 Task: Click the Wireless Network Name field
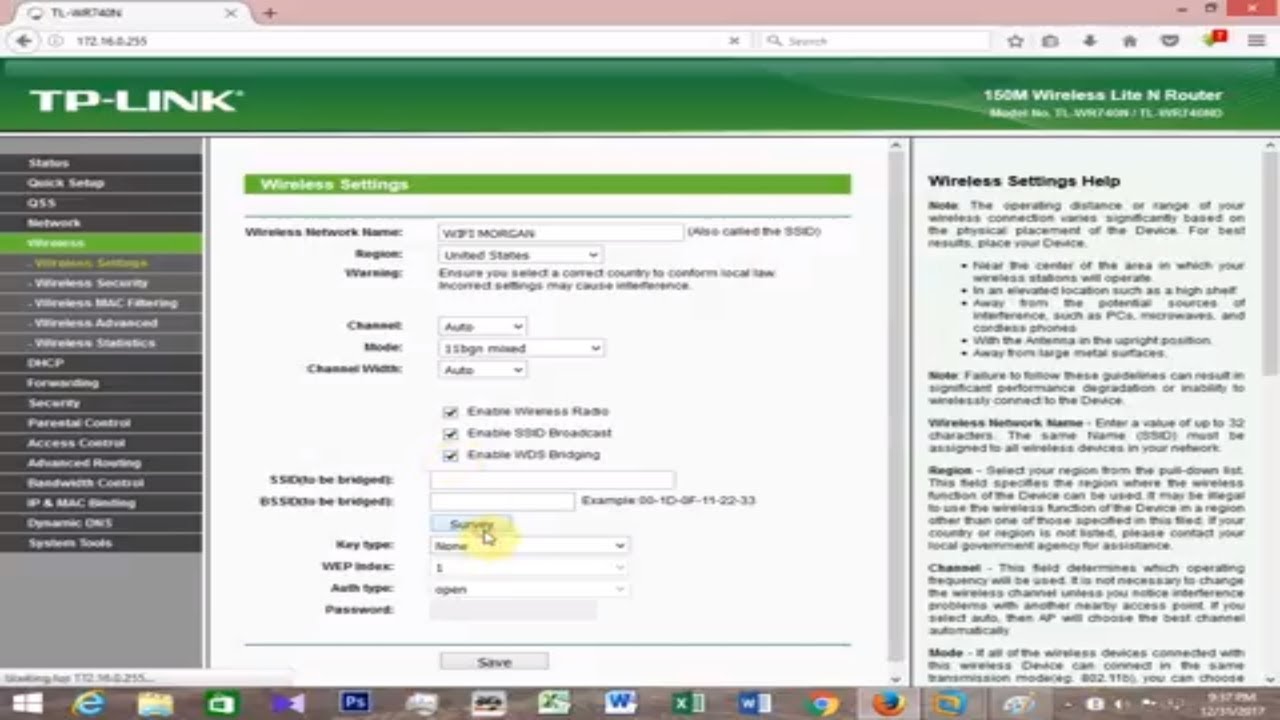point(560,233)
